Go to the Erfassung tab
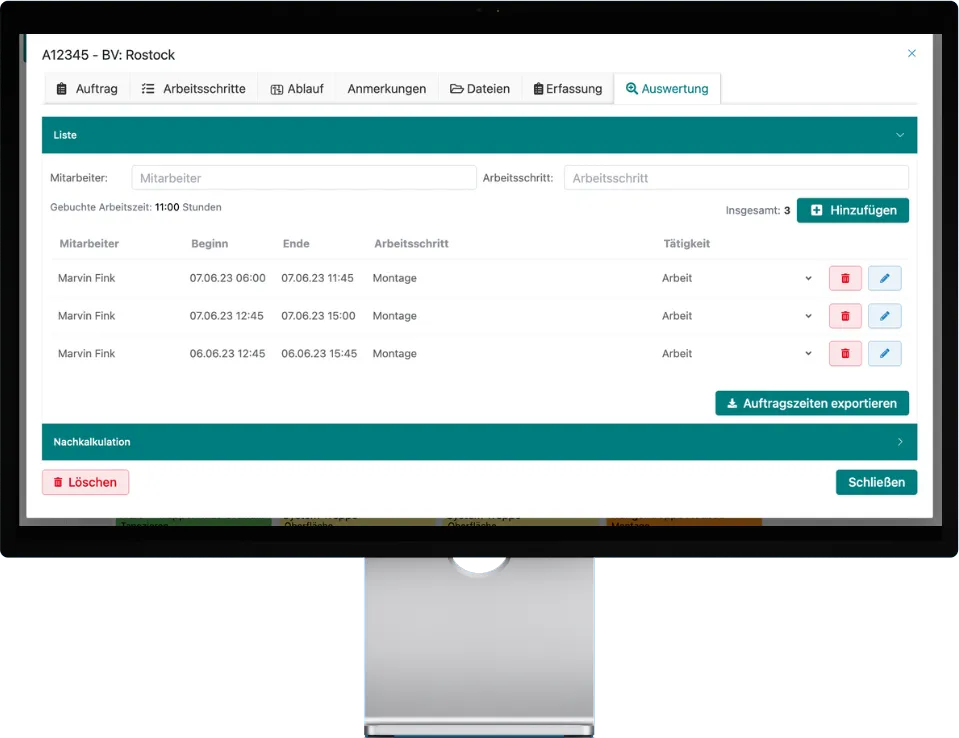Viewport: 959px width, 738px height. pyautogui.click(x=567, y=89)
